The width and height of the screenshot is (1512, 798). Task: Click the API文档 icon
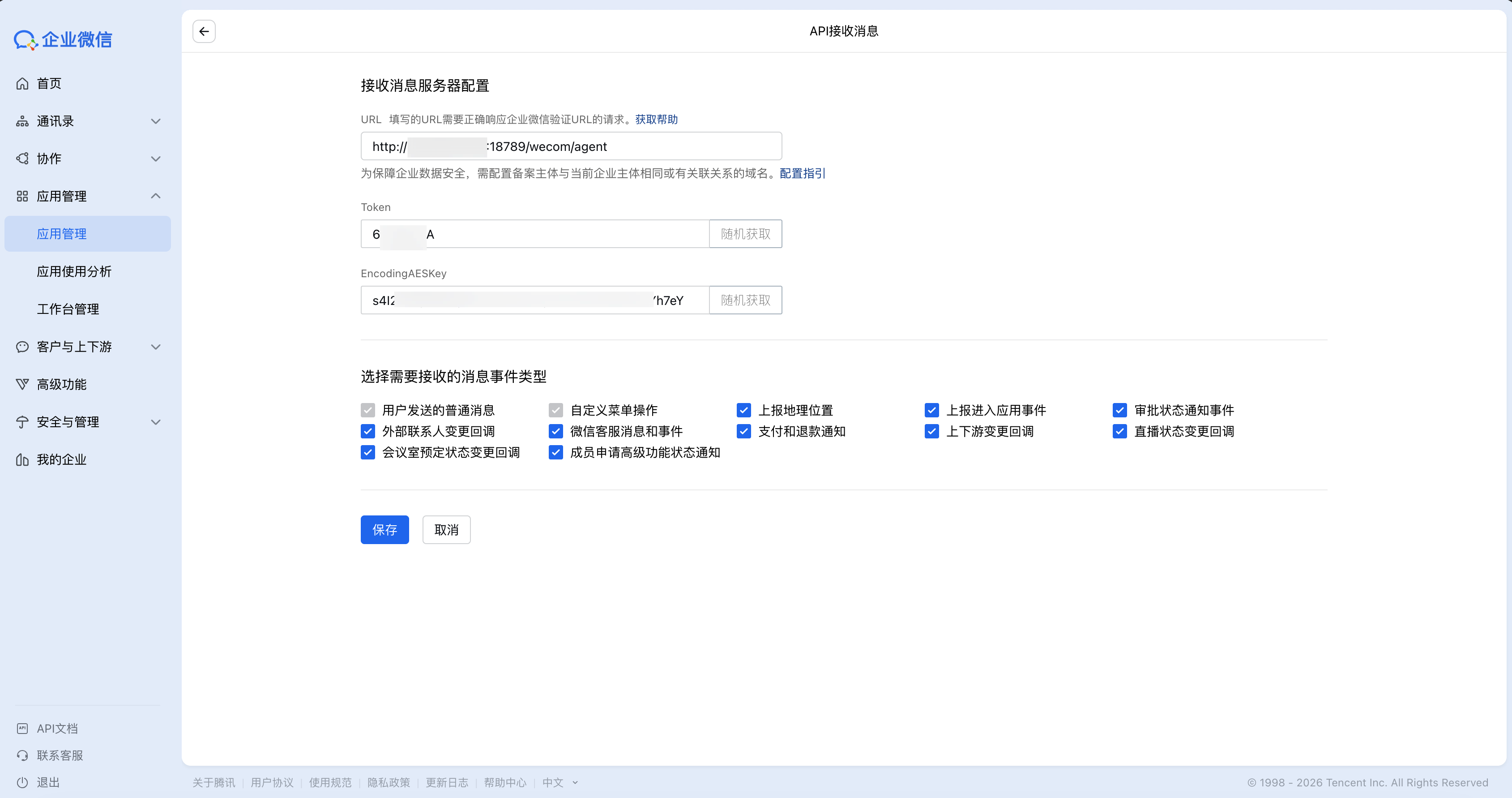(22, 728)
